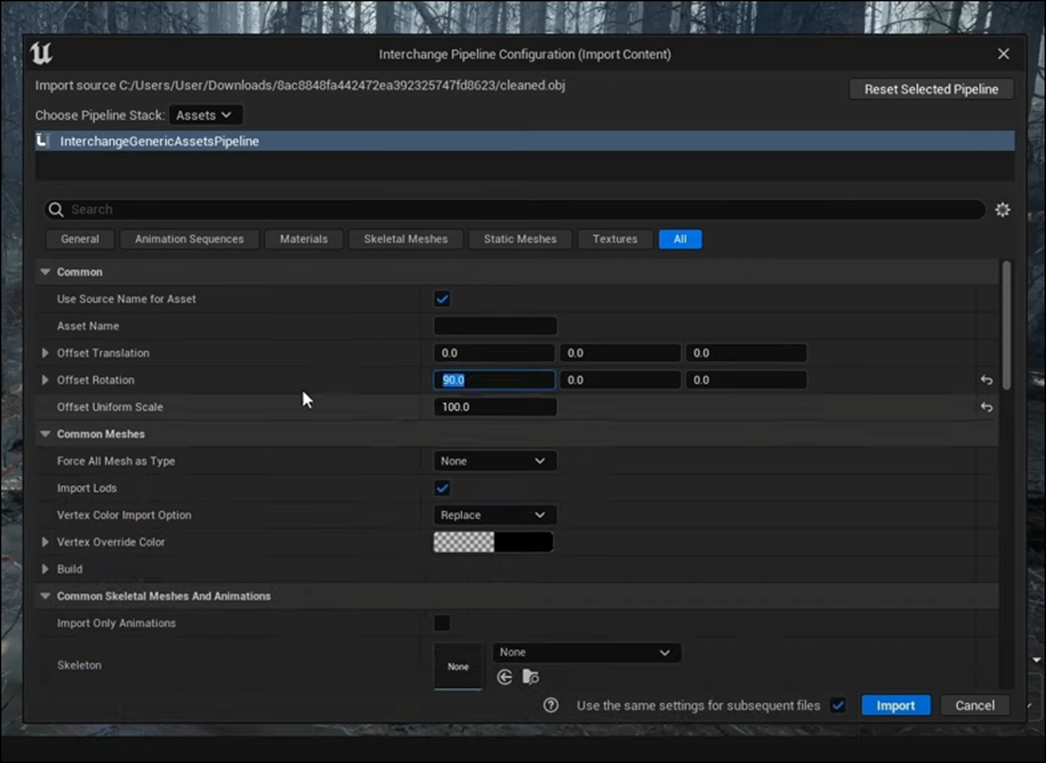
Task: Expand the Vertex Override Color row
Action: [45, 542]
